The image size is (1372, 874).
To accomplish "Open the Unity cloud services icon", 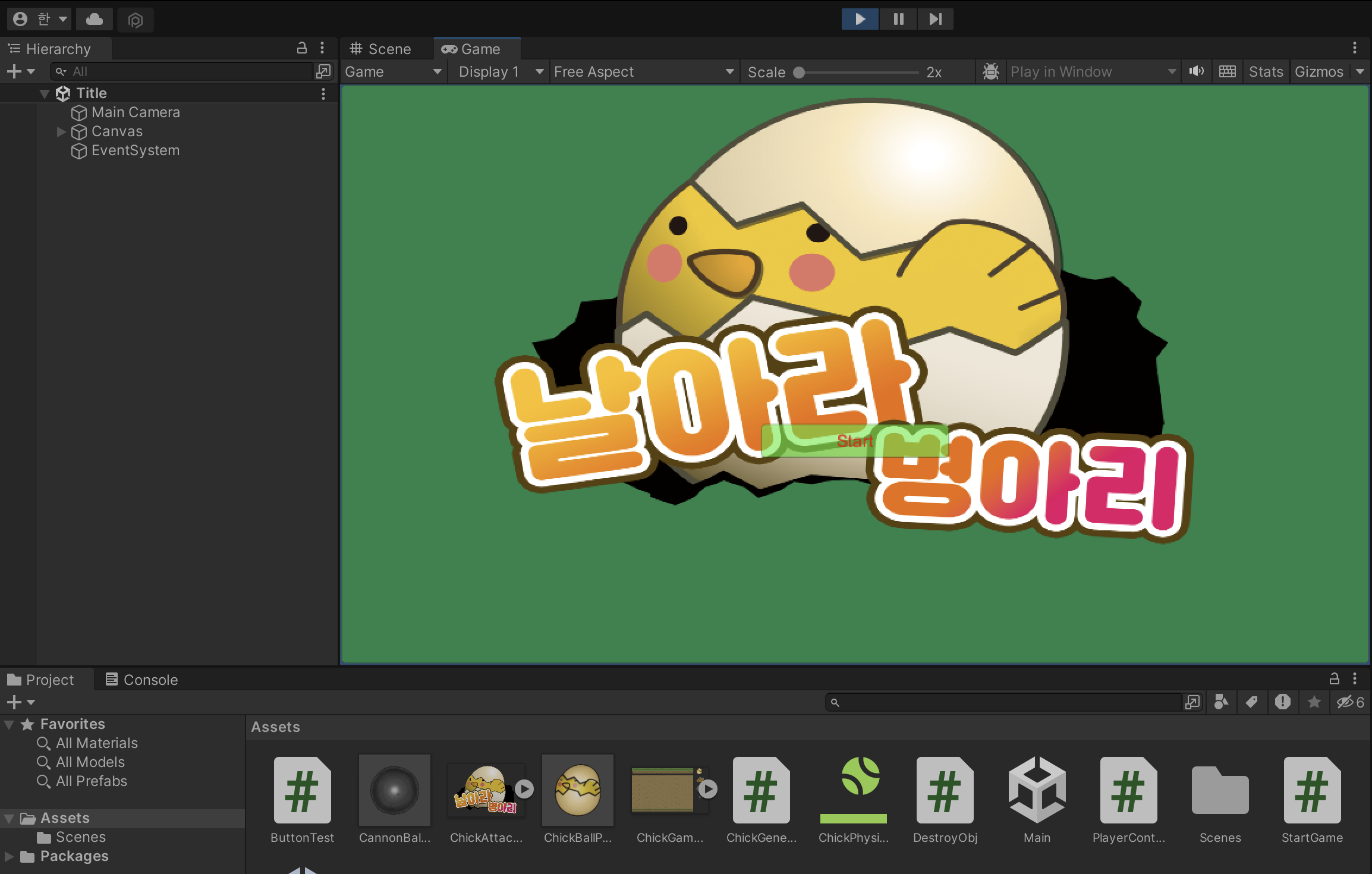I will [x=94, y=20].
